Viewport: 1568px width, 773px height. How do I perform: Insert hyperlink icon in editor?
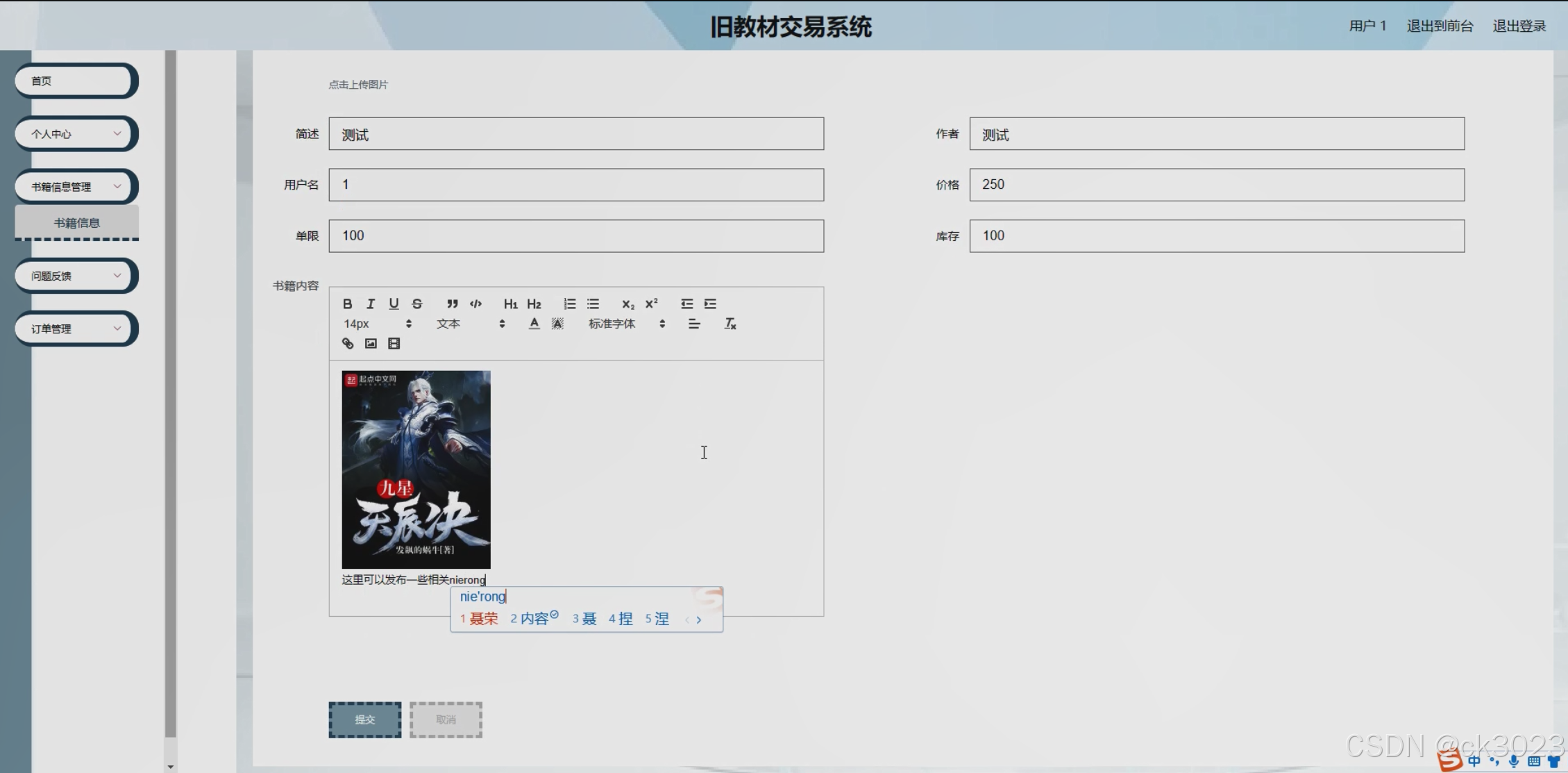coord(348,343)
